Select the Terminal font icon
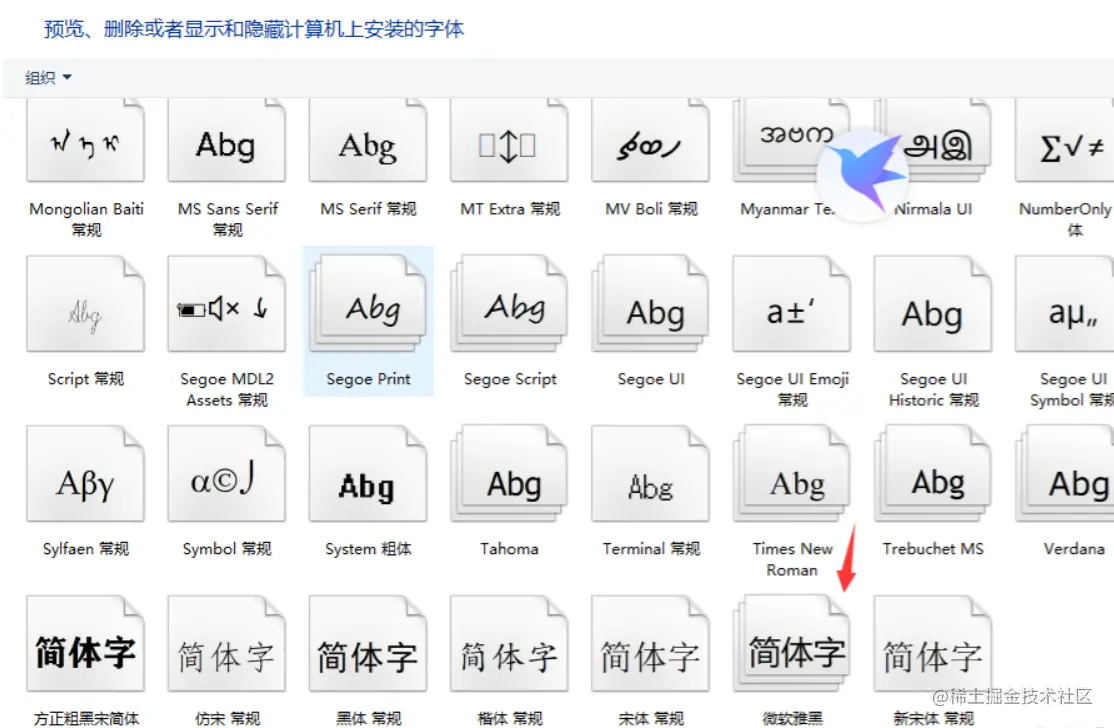The height and width of the screenshot is (728, 1114). click(x=651, y=474)
